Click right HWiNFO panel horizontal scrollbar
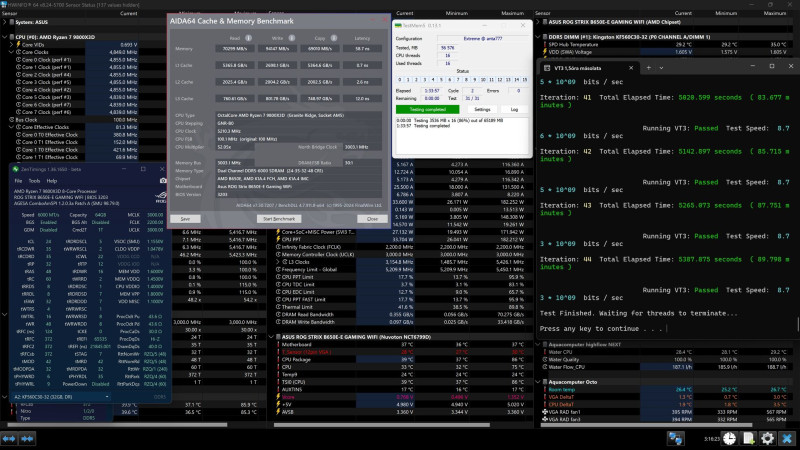Image resolution: width=800 pixels, height=450 pixels. [645, 424]
